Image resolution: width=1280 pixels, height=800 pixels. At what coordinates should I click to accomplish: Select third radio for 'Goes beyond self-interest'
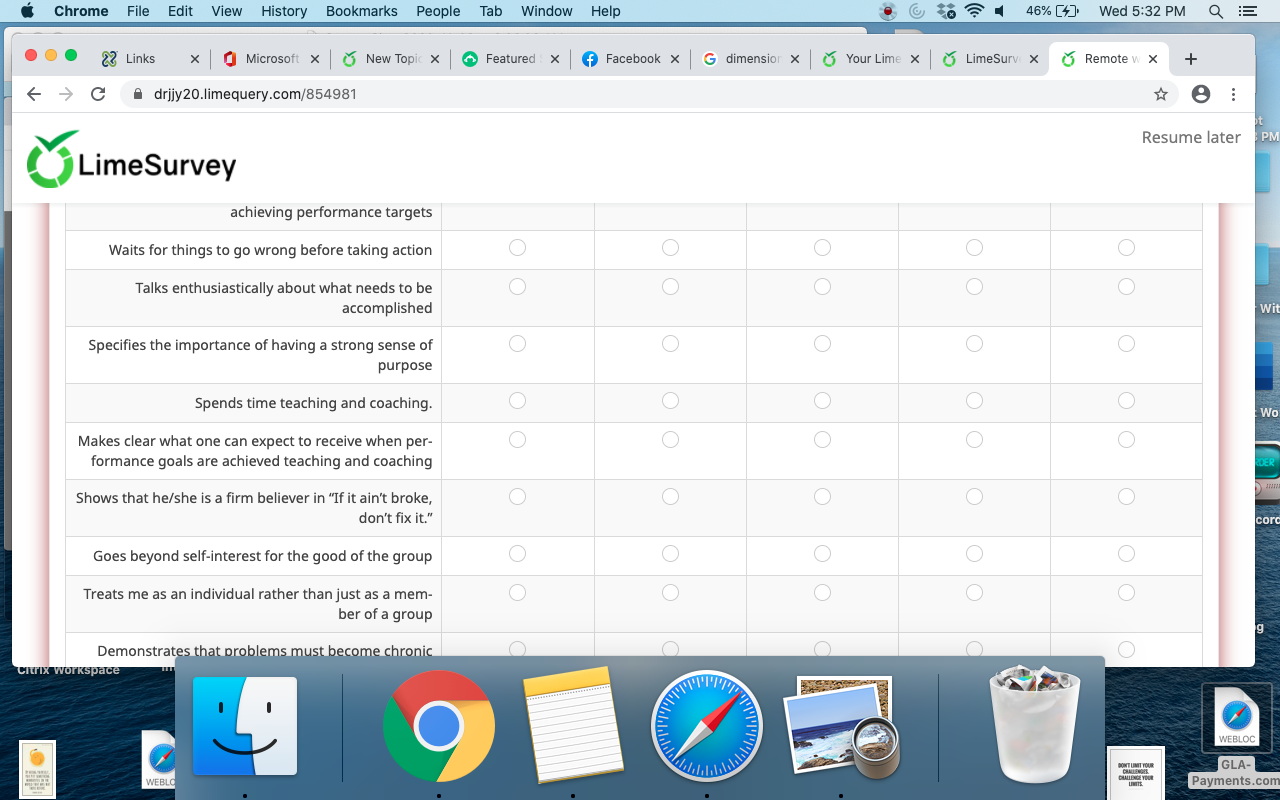click(822, 554)
